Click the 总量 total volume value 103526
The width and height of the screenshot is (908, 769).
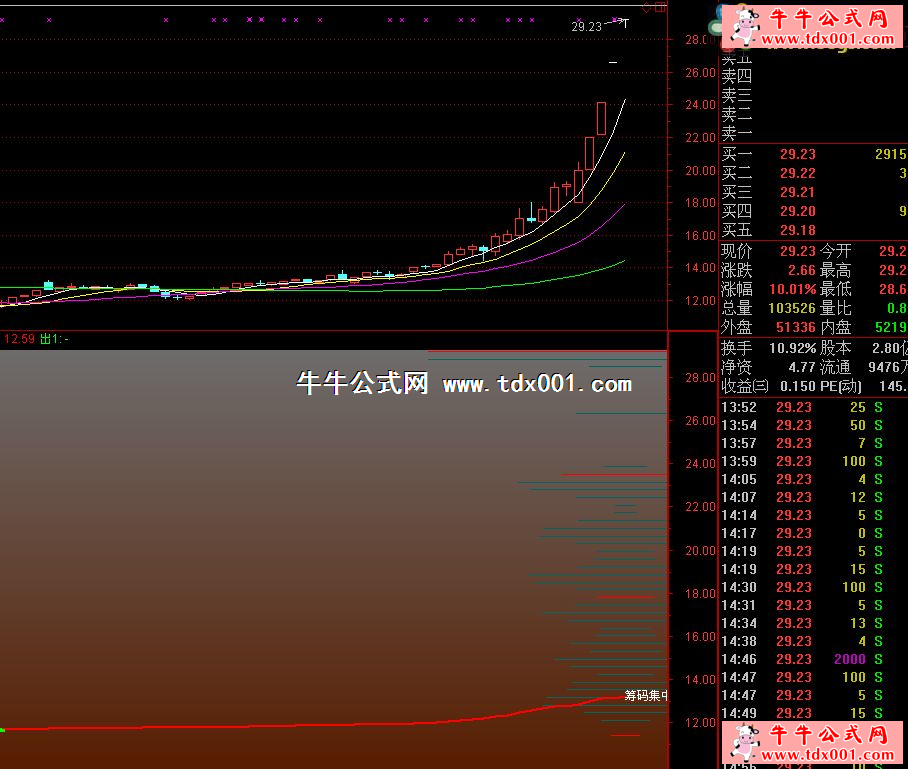pos(791,308)
